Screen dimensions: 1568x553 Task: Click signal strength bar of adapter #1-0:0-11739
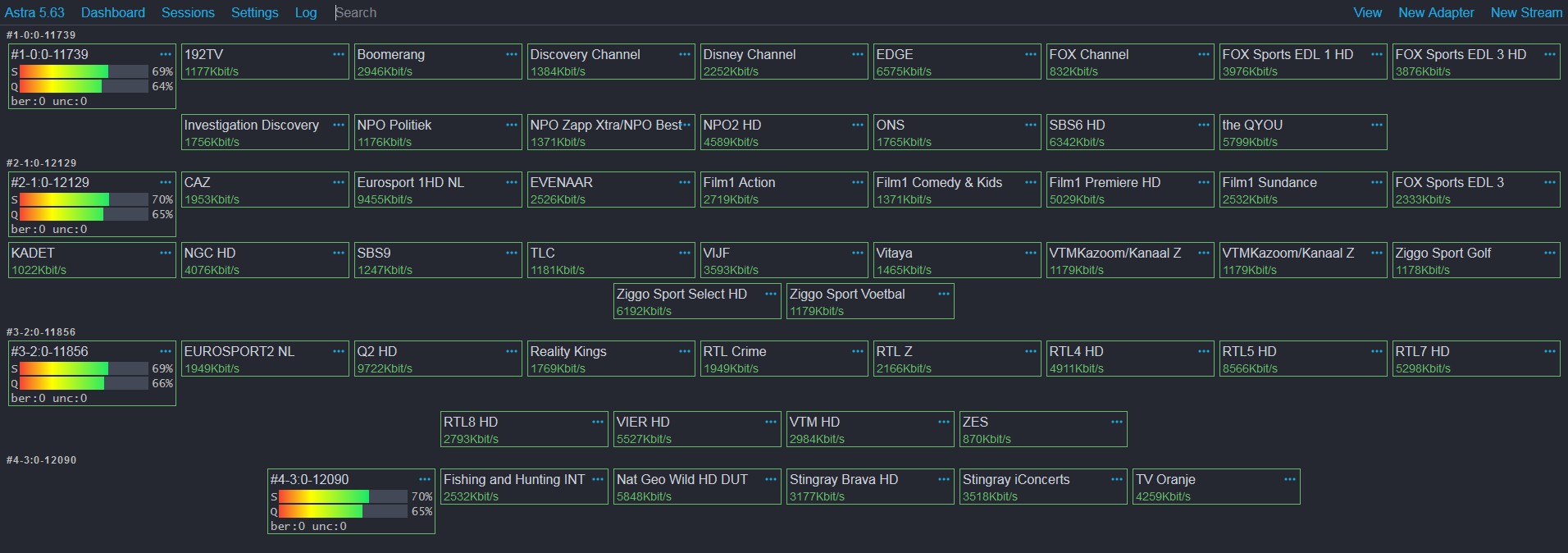click(x=84, y=71)
